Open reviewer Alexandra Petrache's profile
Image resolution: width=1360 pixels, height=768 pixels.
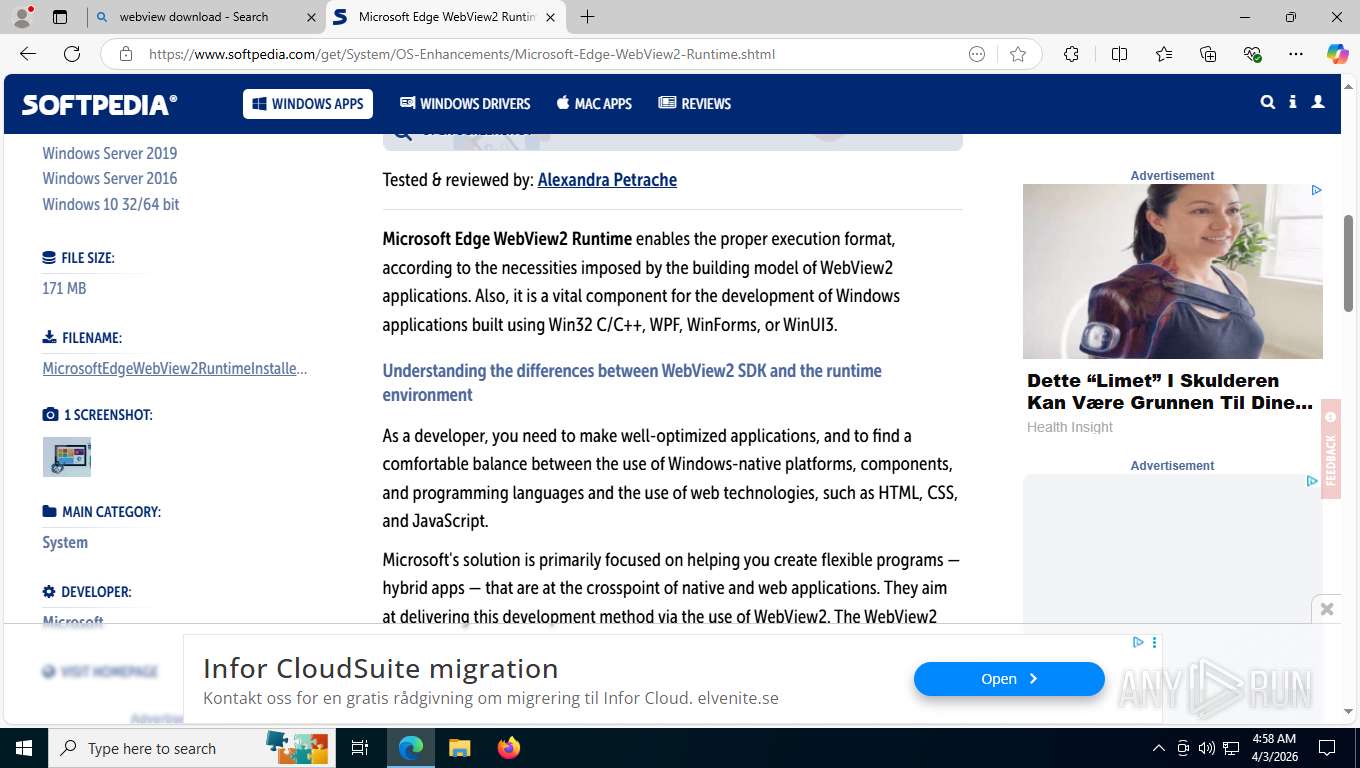coord(607,180)
